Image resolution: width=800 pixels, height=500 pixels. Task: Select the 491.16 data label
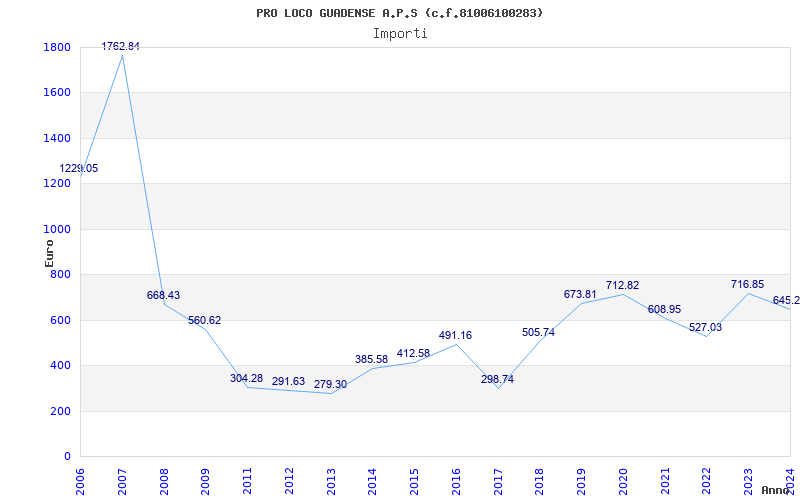click(x=455, y=335)
